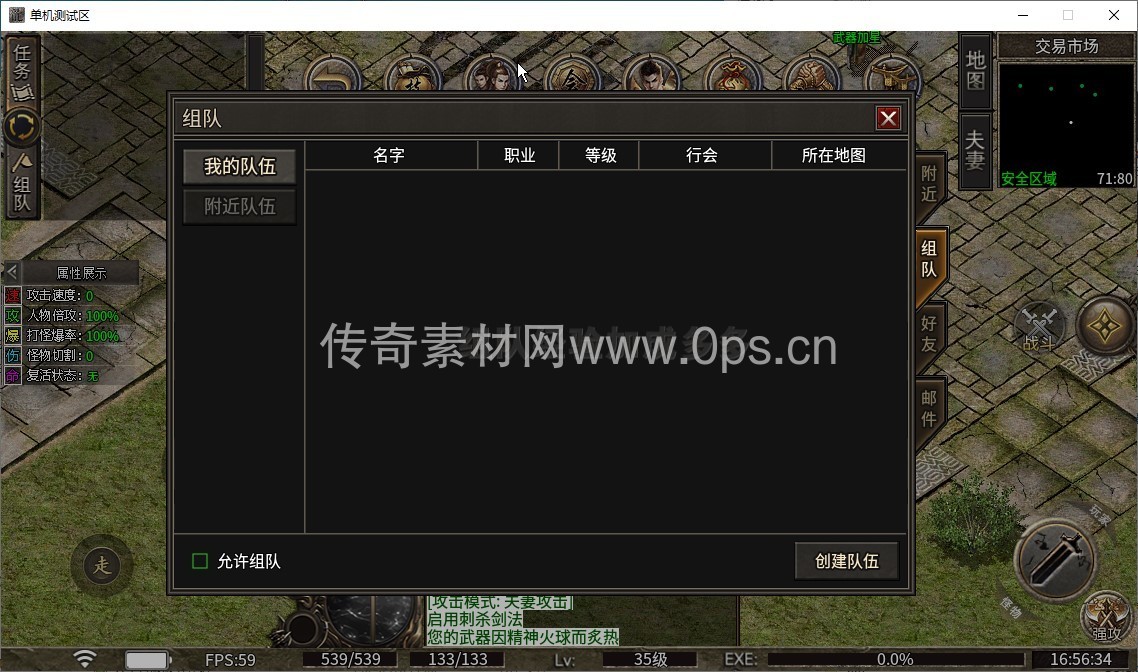1138x672 pixels.
Task: Click the 夫妻 button beside minimap
Action: coord(975,150)
